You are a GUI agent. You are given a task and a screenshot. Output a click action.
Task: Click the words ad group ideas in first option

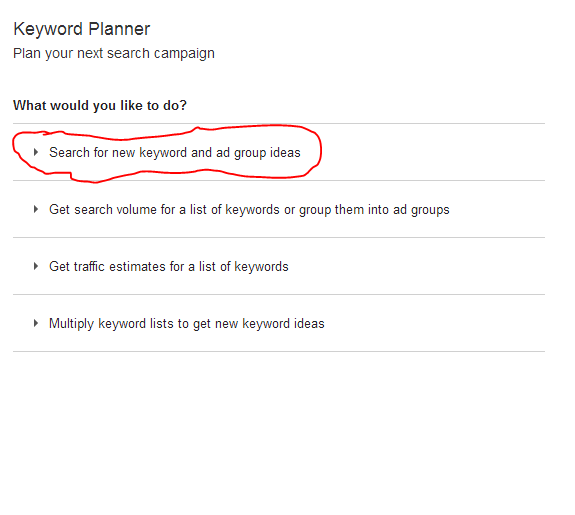(x=258, y=153)
